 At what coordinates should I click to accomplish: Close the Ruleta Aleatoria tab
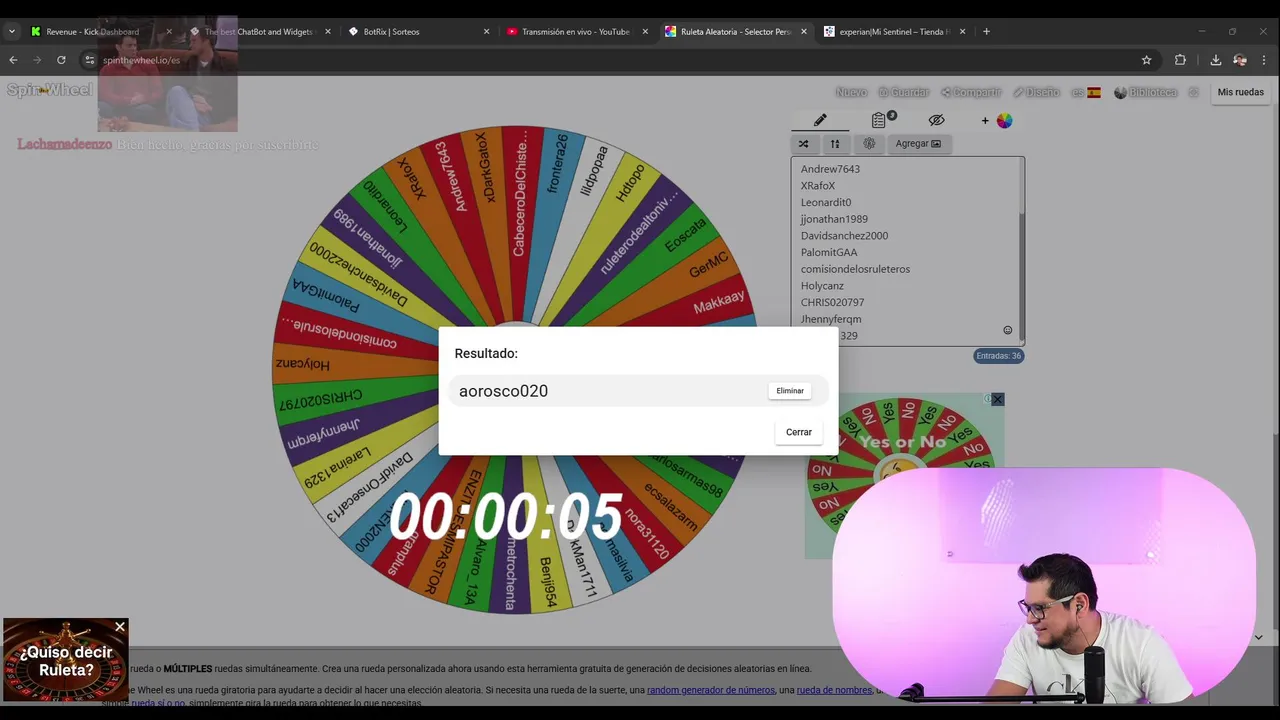[x=803, y=32]
